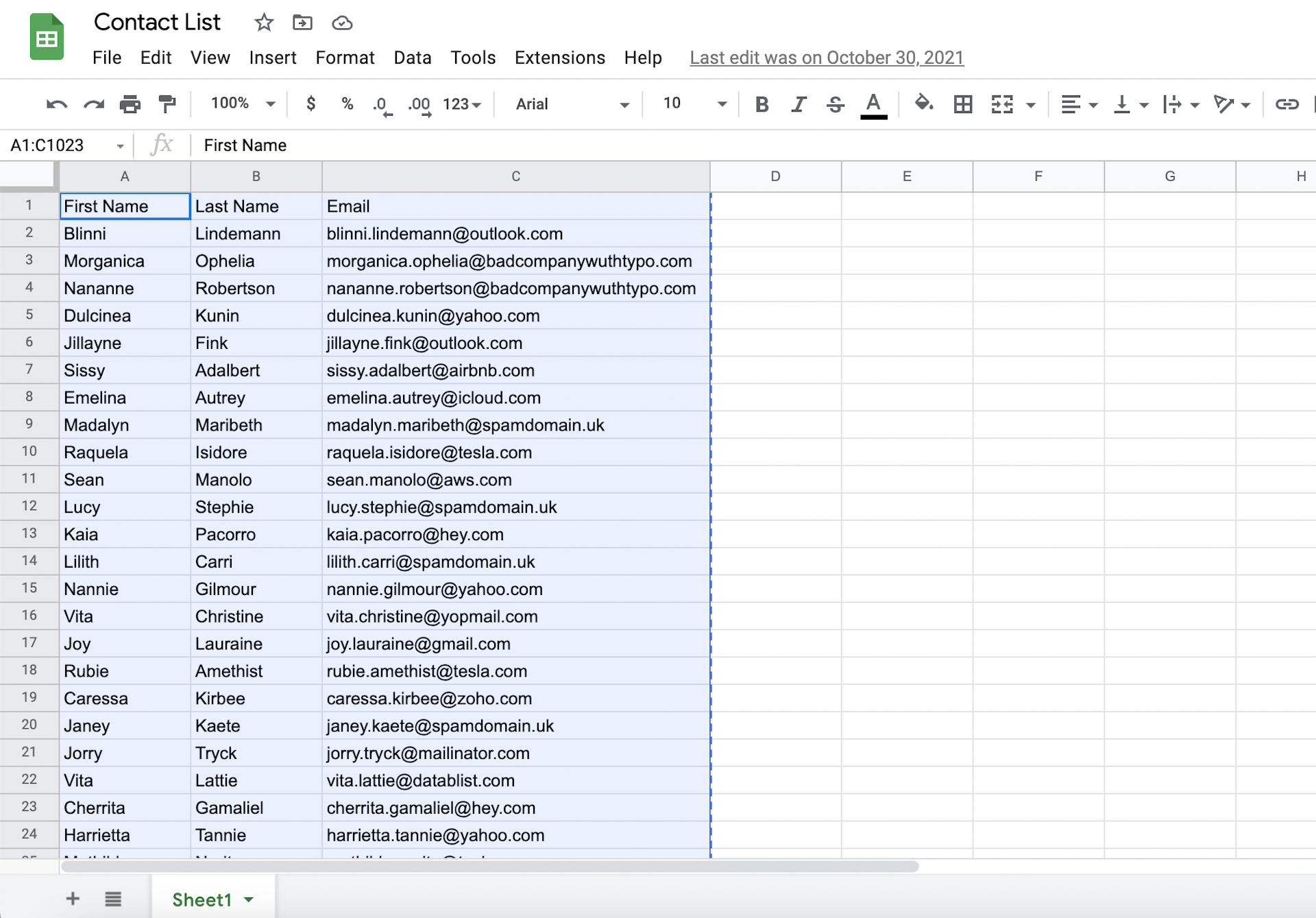Add a new sheet
Image resolution: width=1316 pixels, height=918 pixels.
click(x=72, y=899)
